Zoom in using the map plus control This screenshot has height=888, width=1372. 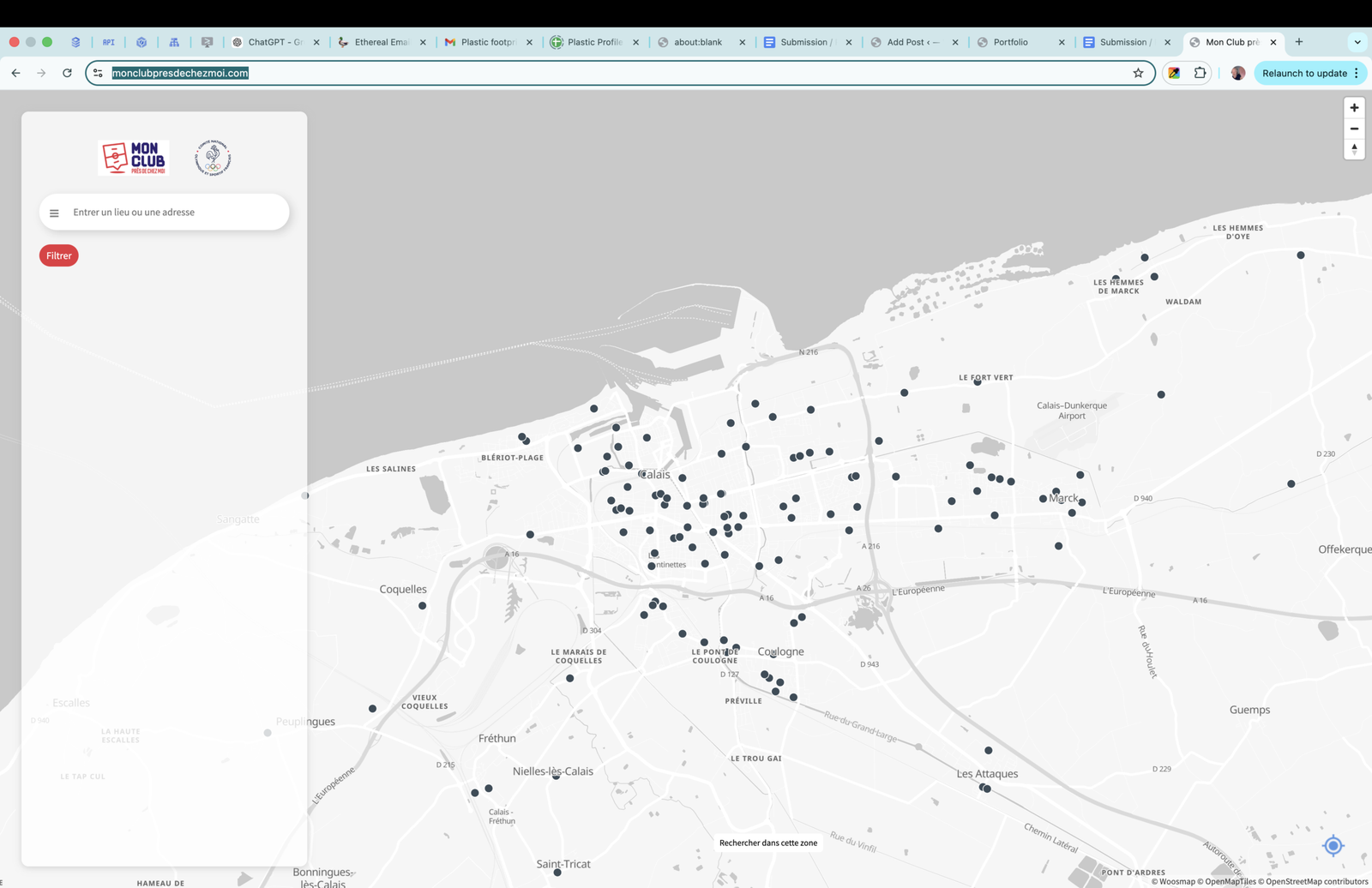[x=1353, y=107]
